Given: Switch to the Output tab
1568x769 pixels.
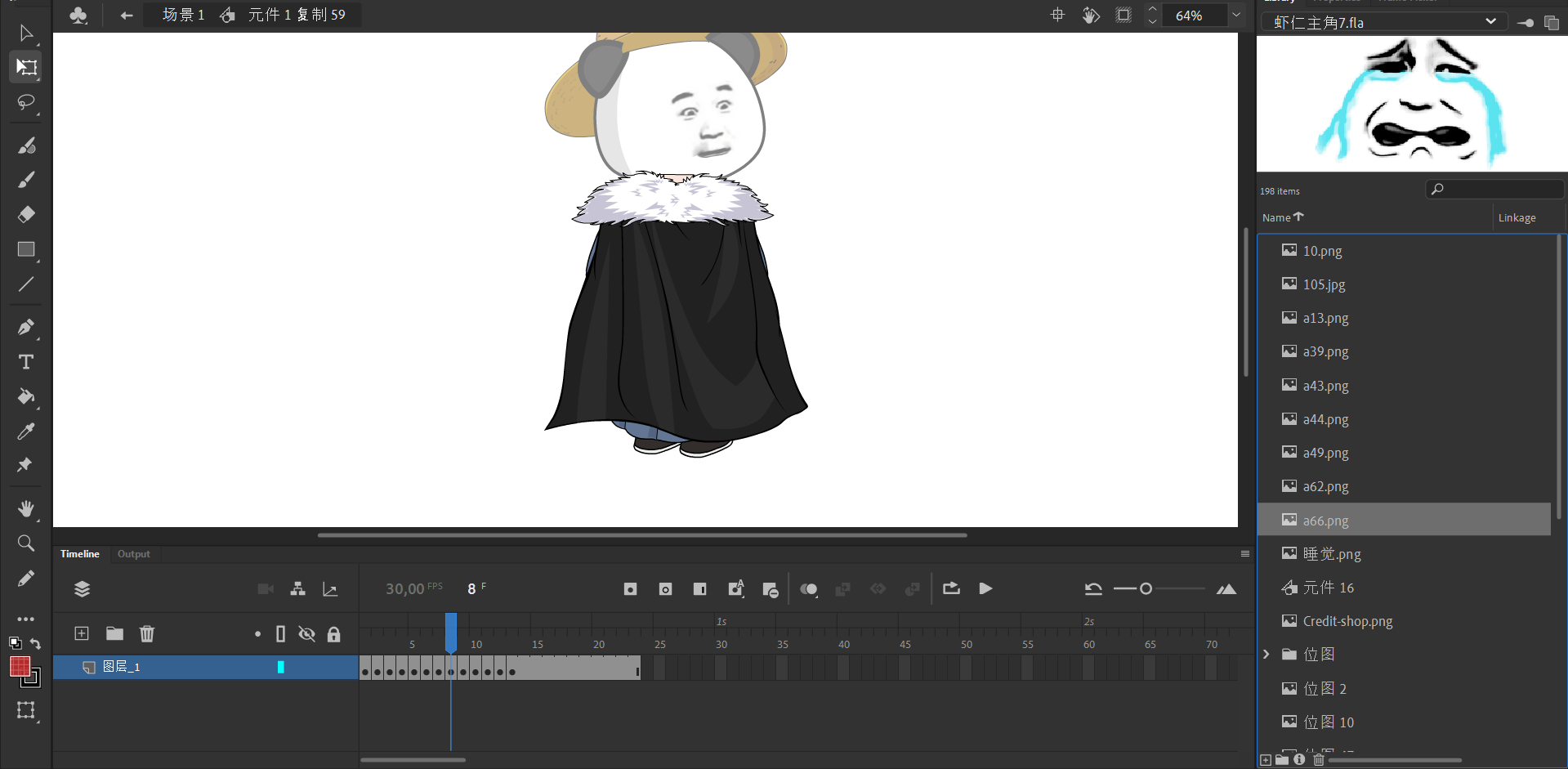Looking at the screenshot, I should [x=133, y=554].
